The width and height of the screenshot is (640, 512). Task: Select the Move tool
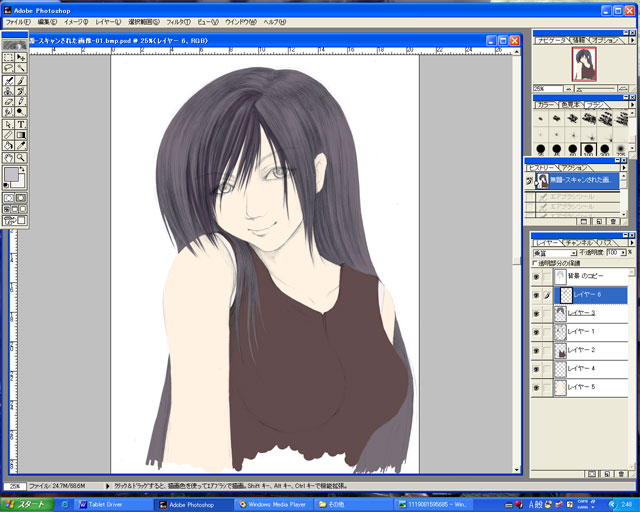[21, 58]
